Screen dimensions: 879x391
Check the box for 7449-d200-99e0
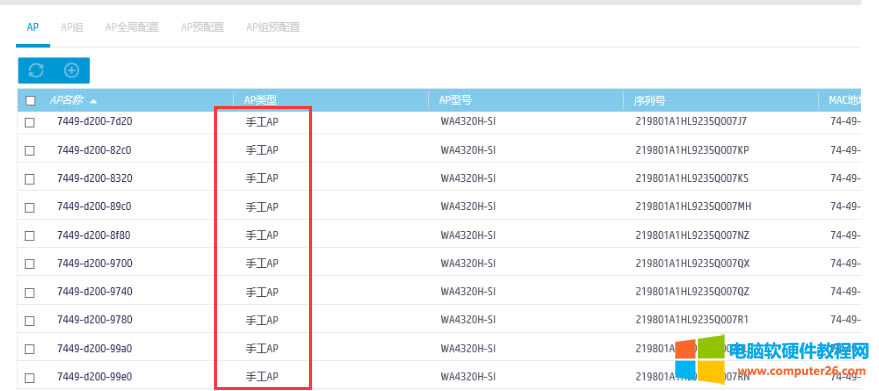[x=30, y=377]
